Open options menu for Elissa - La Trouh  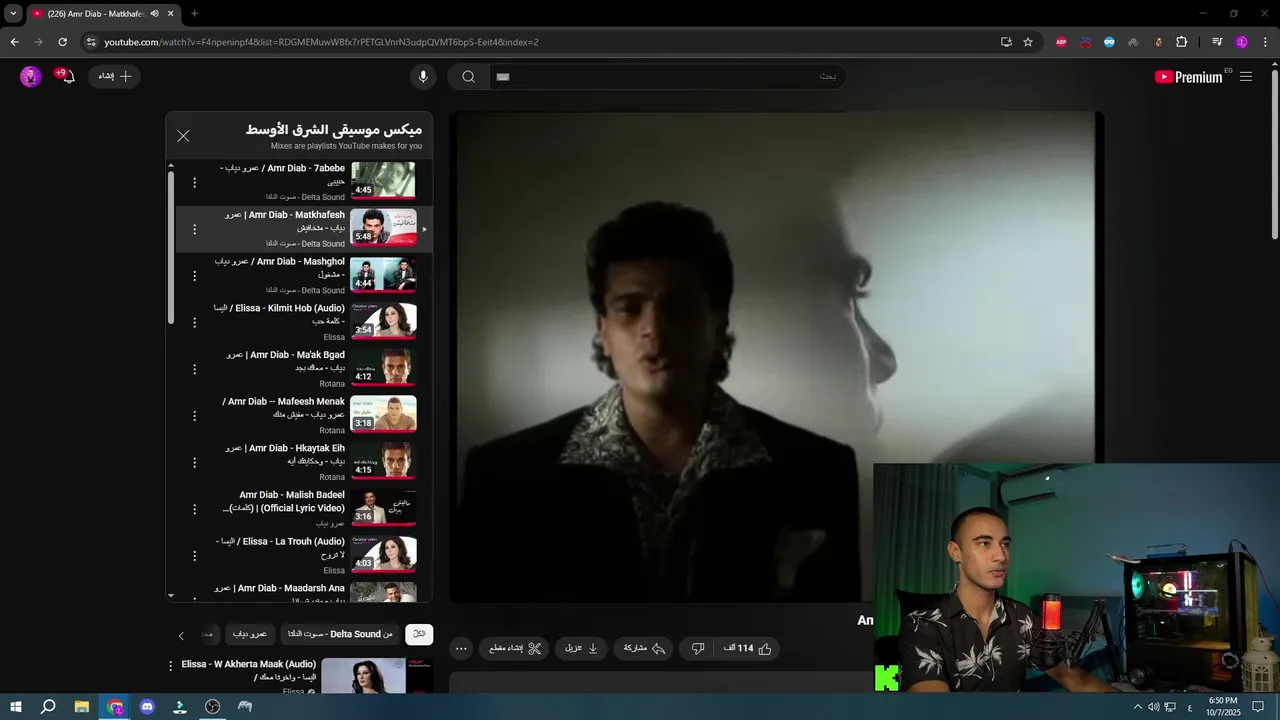tap(195, 556)
